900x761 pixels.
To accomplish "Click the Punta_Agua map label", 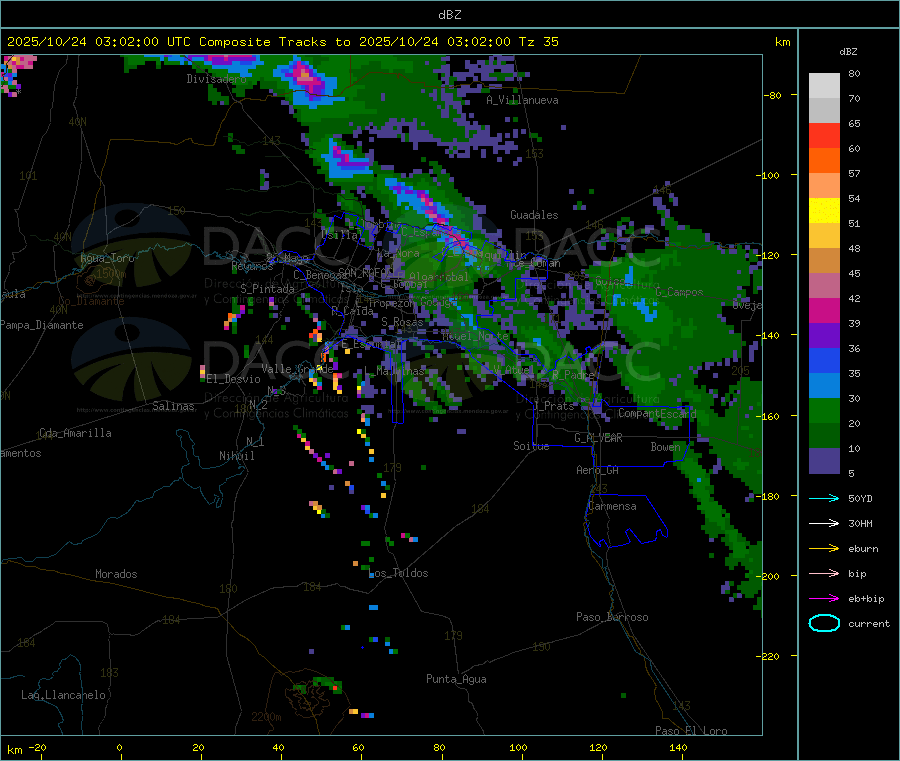I will pyautogui.click(x=456, y=679).
